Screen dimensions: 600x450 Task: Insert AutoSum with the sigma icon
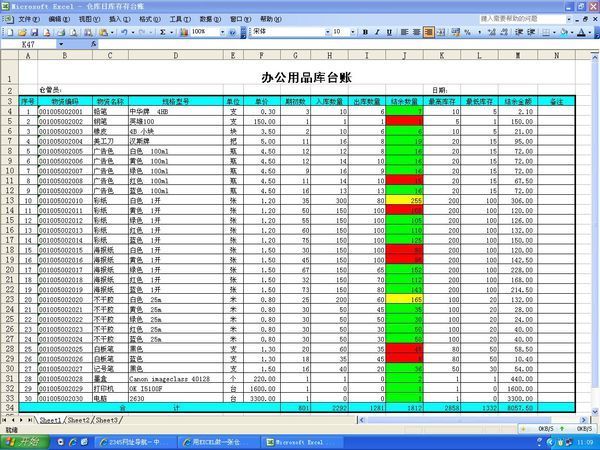(x=163, y=32)
